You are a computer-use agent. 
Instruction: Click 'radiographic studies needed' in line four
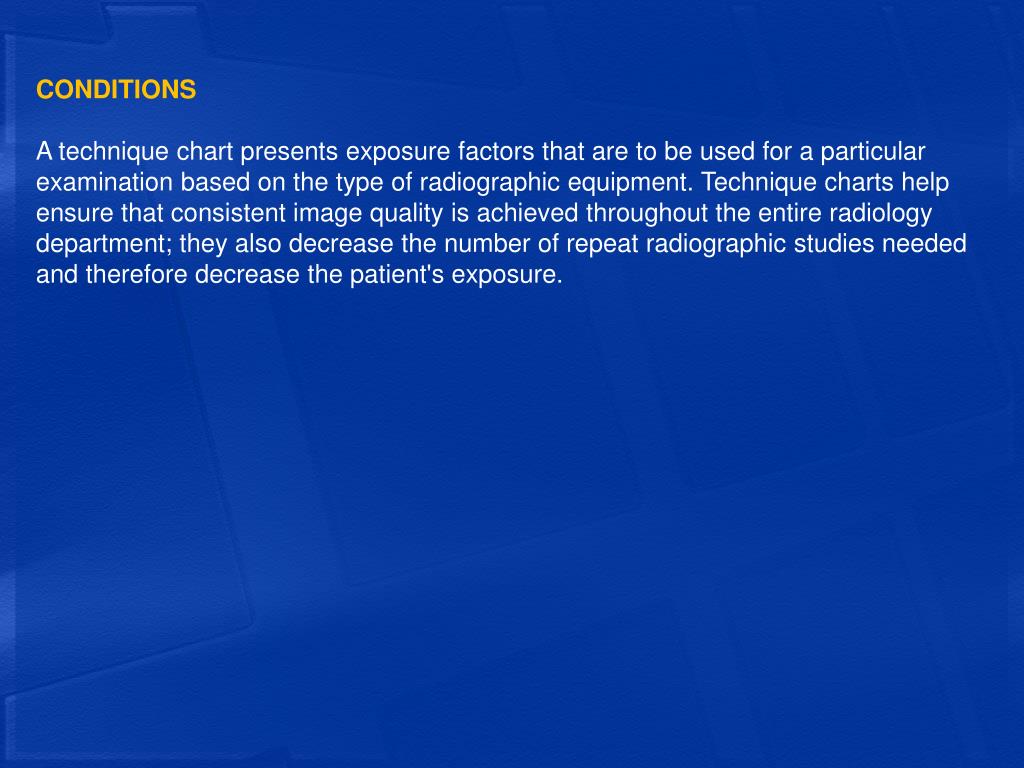tap(806, 244)
